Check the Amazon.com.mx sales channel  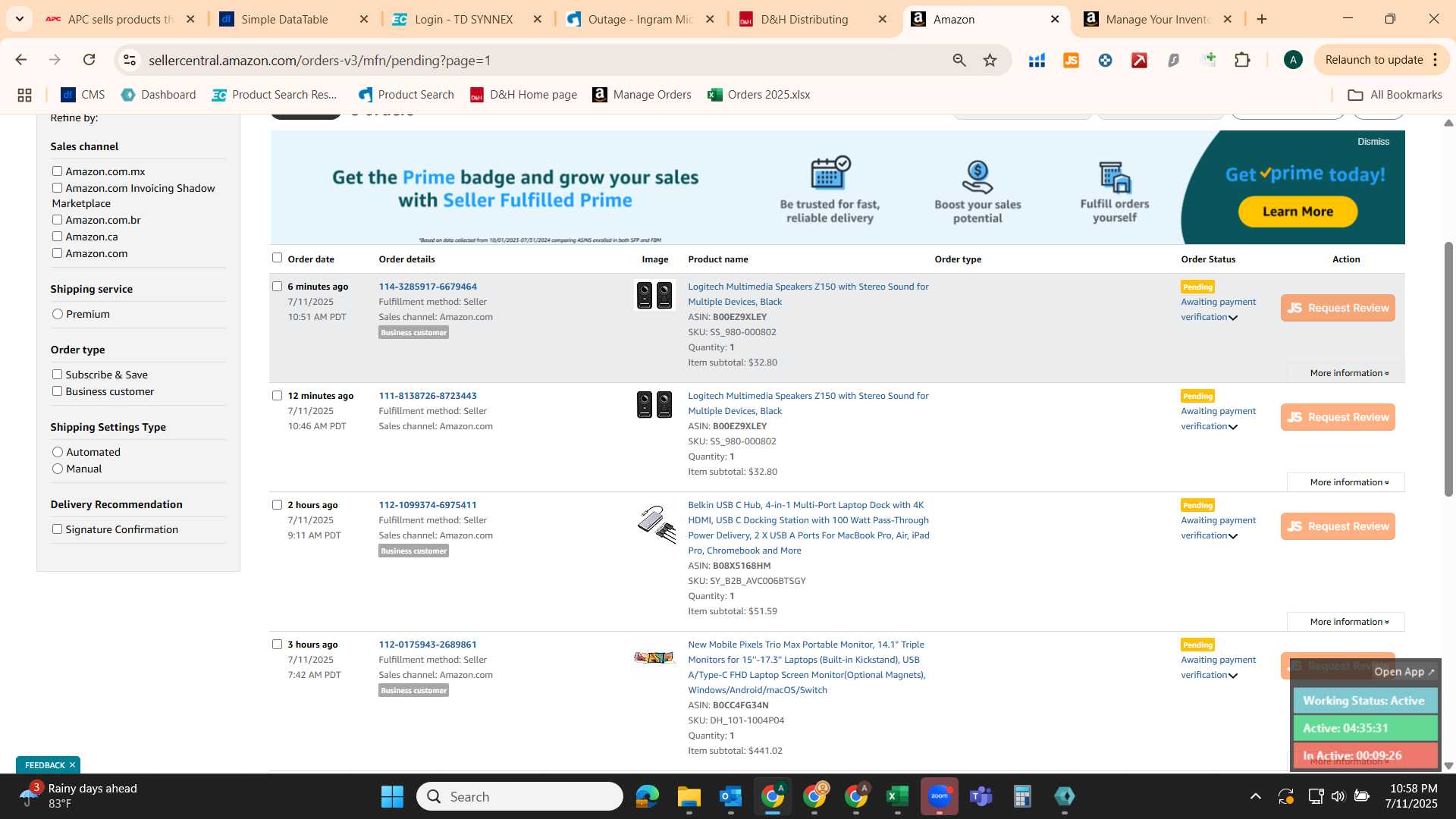pyautogui.click(x=57, y=171)
